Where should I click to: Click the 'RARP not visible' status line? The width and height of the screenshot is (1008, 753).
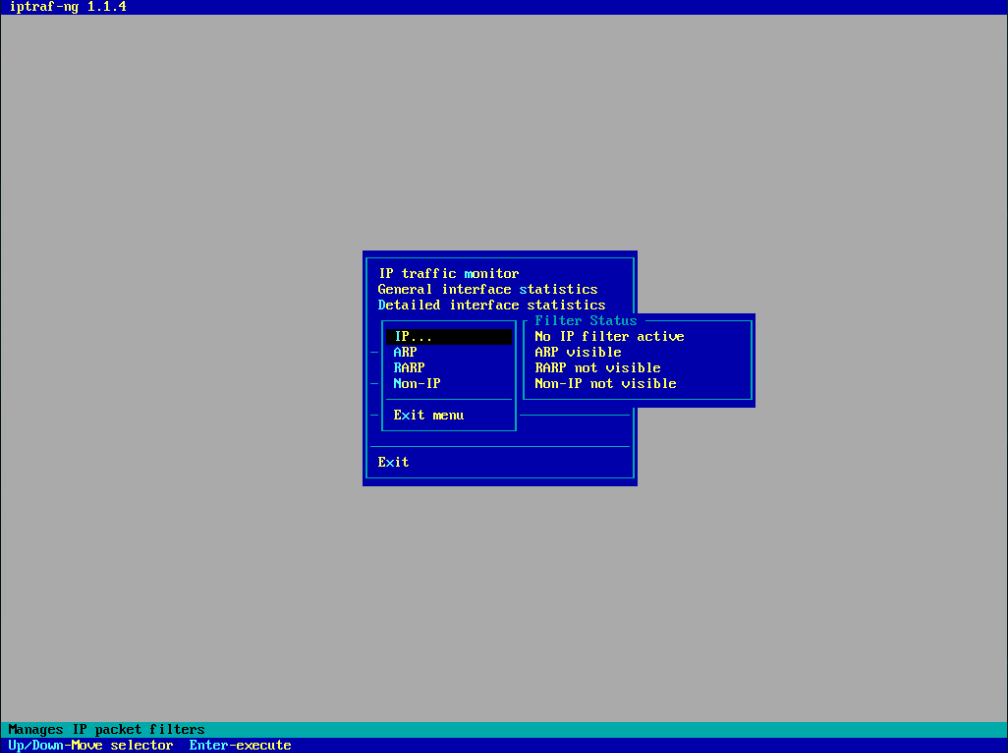tap(597, 368)
